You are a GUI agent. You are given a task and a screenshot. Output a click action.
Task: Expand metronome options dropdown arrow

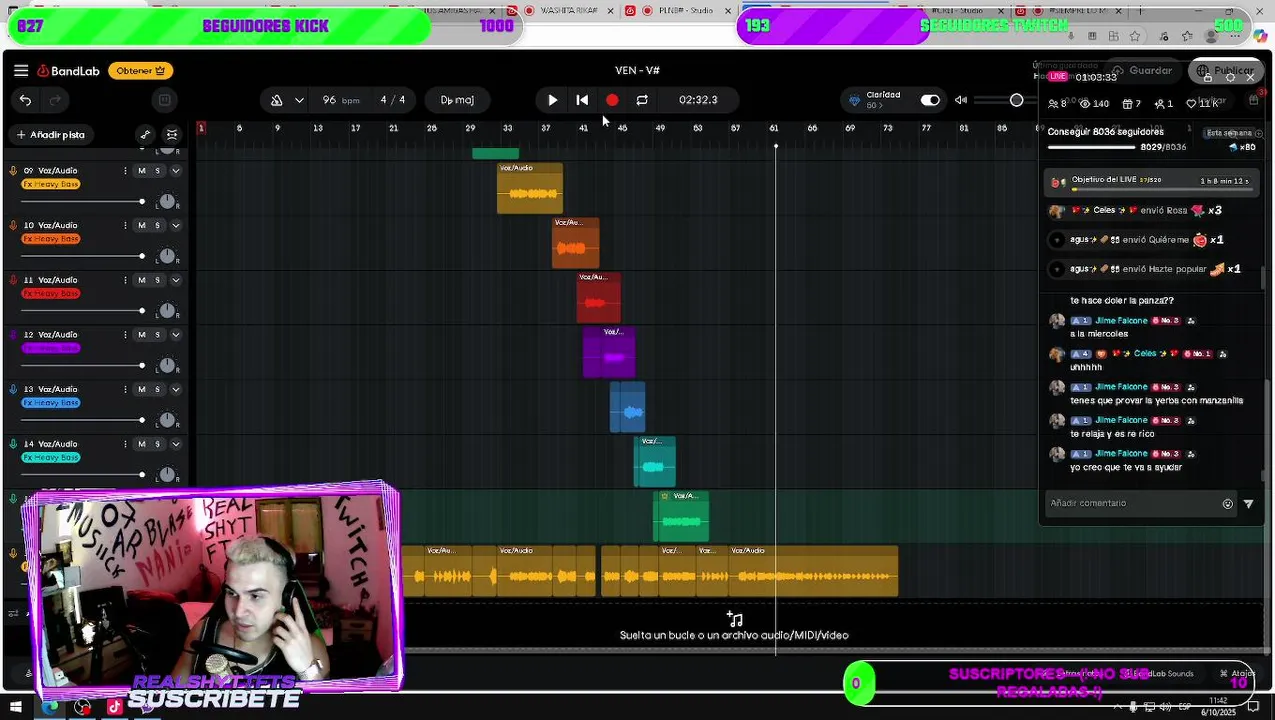click(x=299, y=100)
